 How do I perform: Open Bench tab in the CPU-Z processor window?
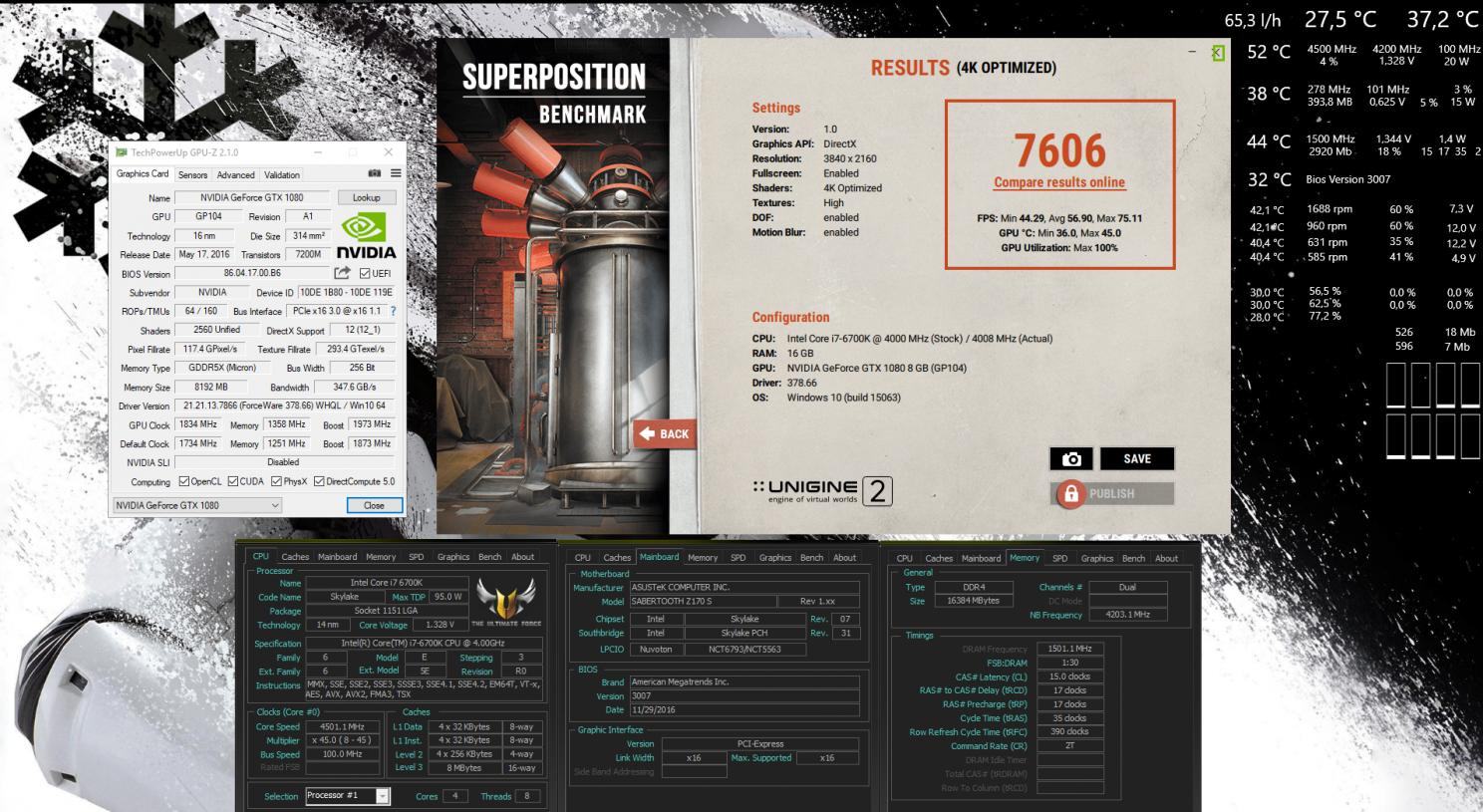(x=489, y=557)
